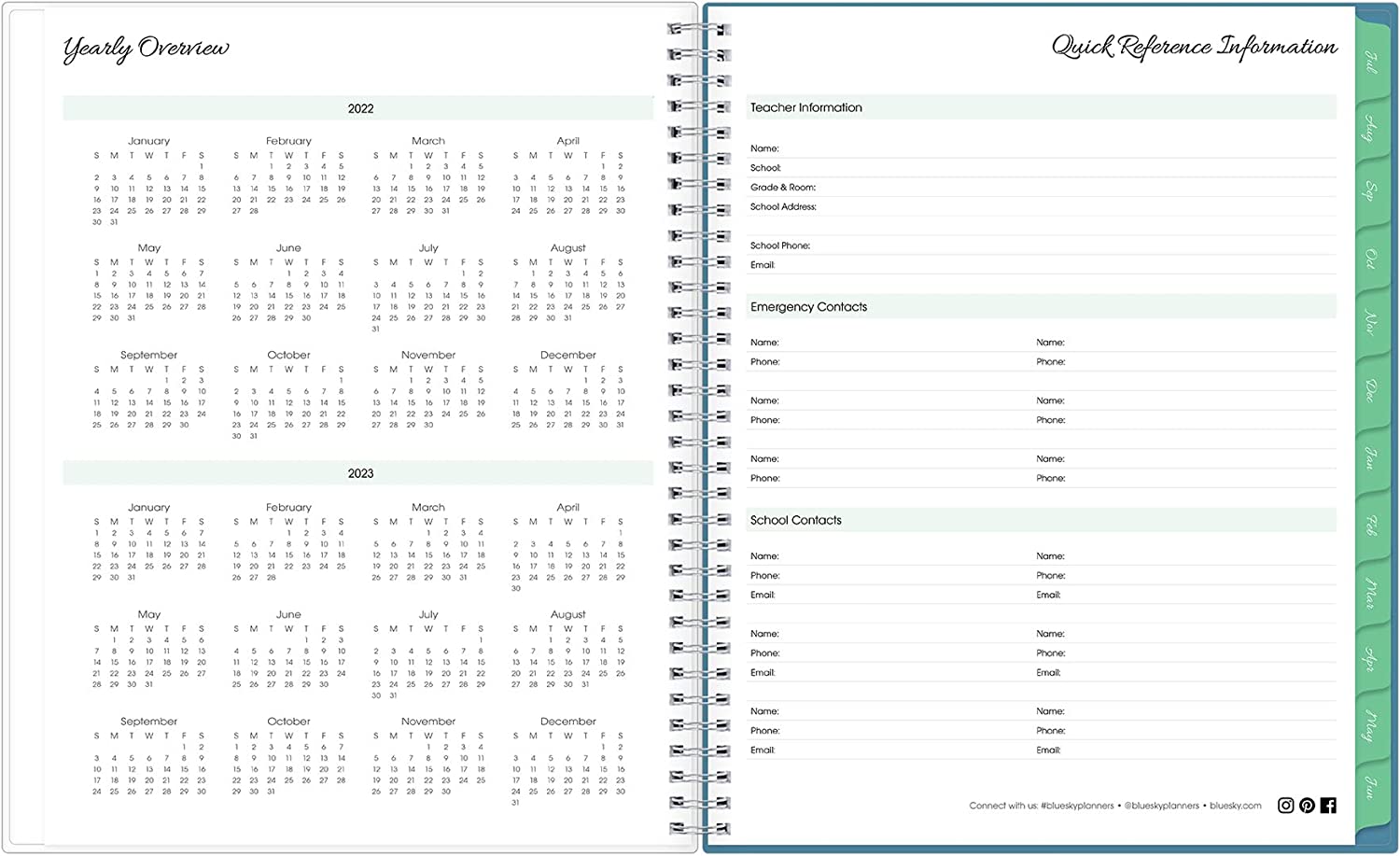Click the Instagram icon
Screen dimensions: 1400x856
pyautogui.click(x=1285, y=805)
